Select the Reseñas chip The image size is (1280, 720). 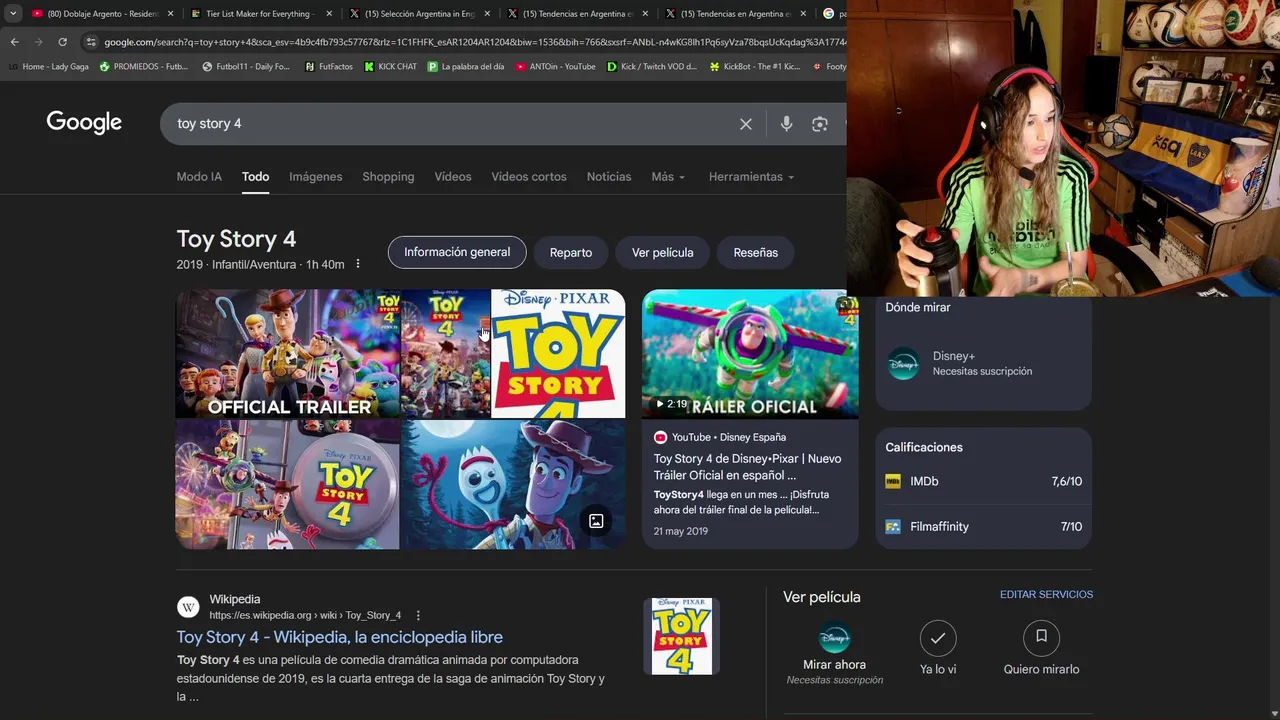[755, 253]
